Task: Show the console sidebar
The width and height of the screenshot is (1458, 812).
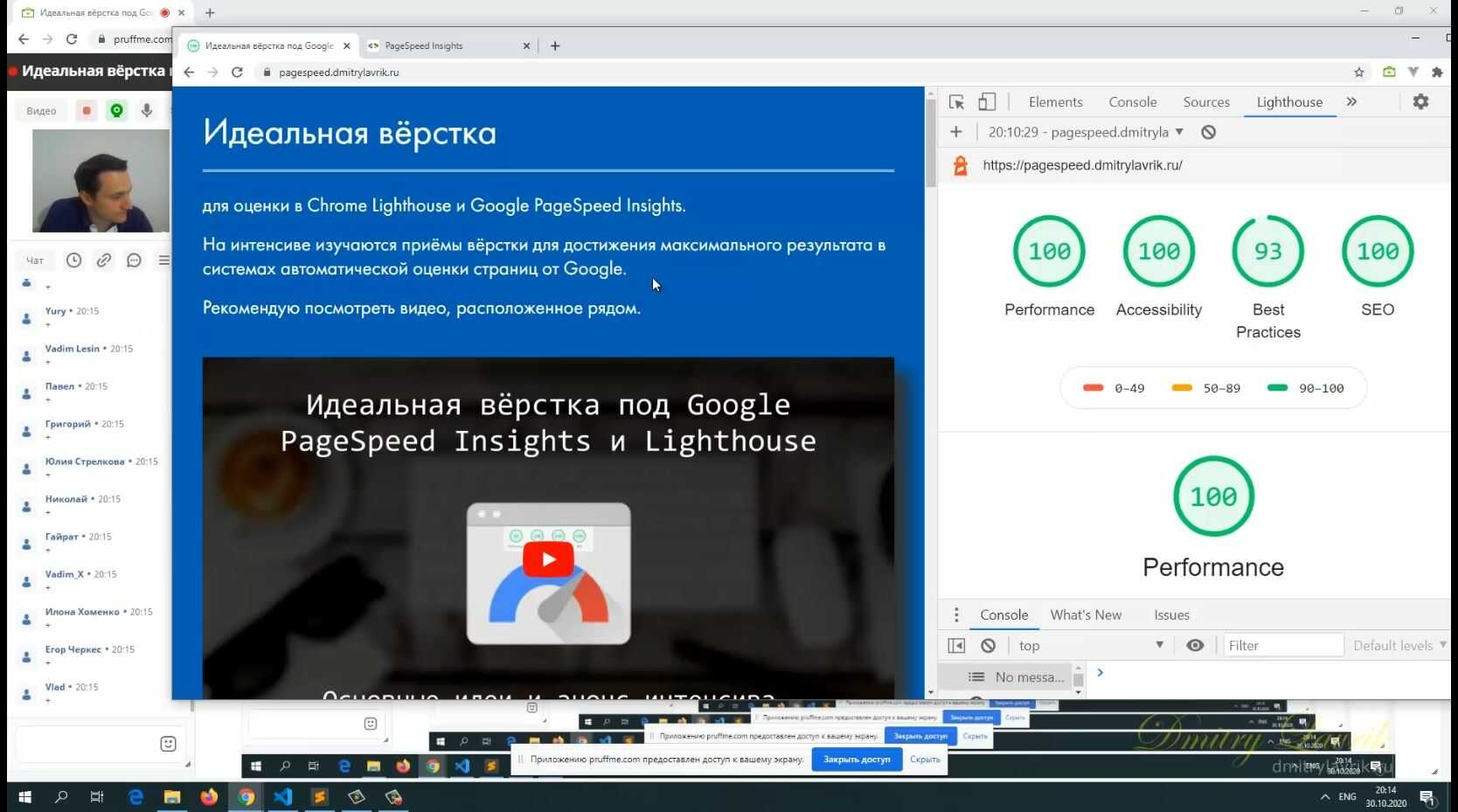Action: [x=956, y=645]
